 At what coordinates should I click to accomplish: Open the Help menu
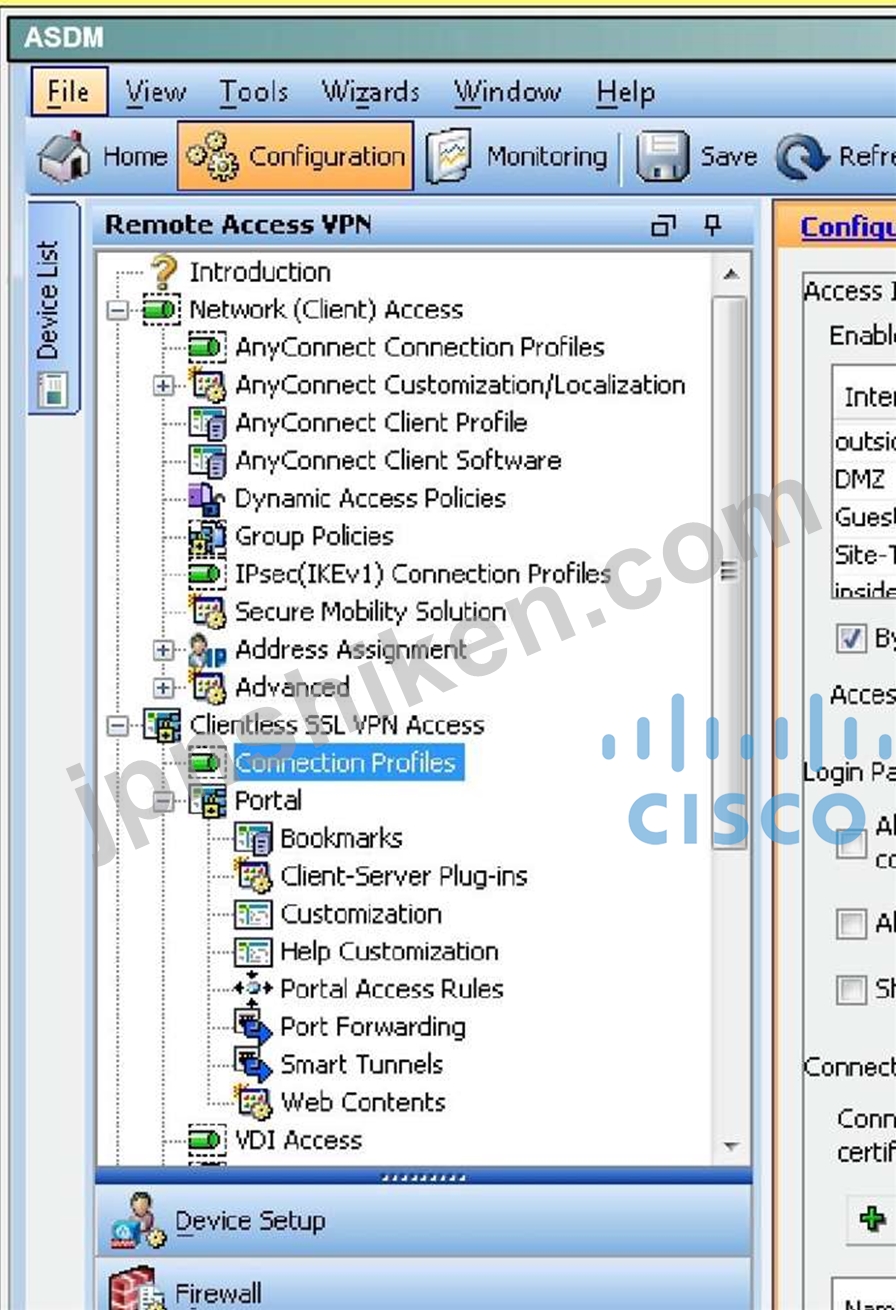coord(626,93)
